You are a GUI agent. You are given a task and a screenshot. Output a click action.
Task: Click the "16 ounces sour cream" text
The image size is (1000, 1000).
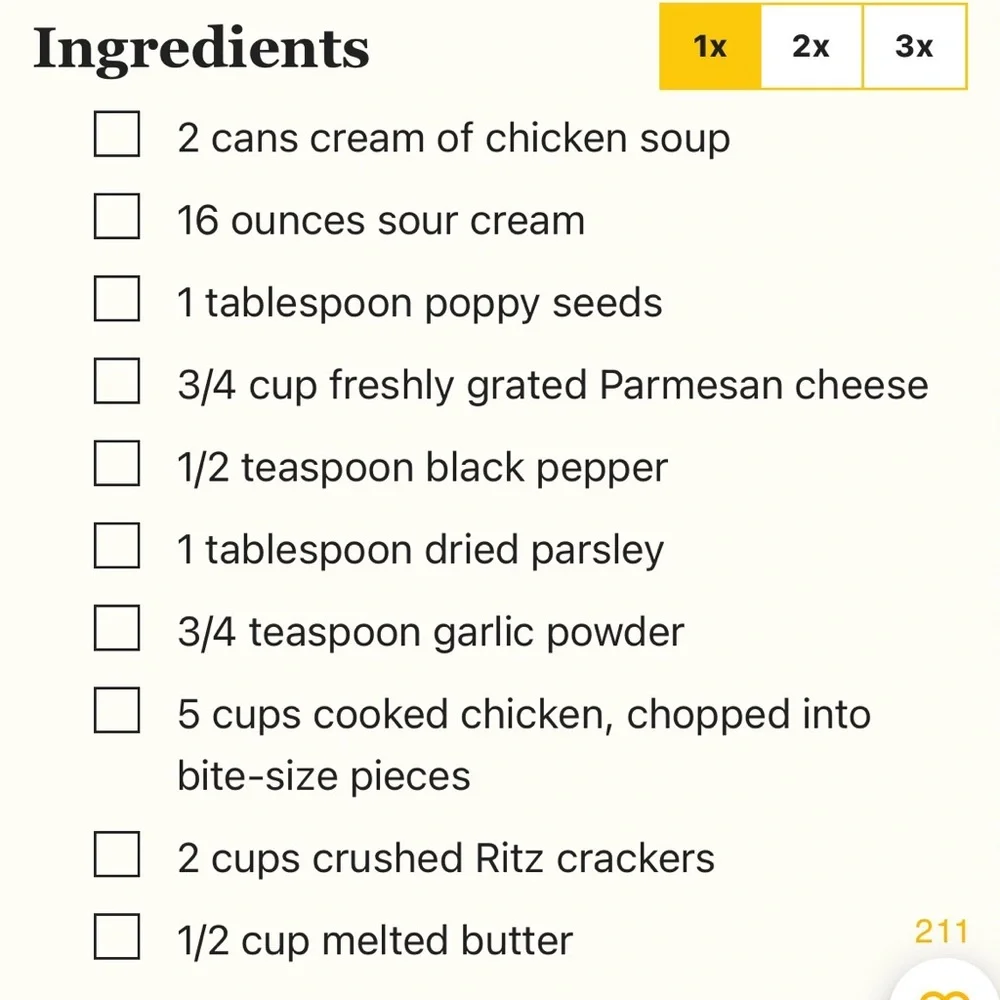click(381, 221)
